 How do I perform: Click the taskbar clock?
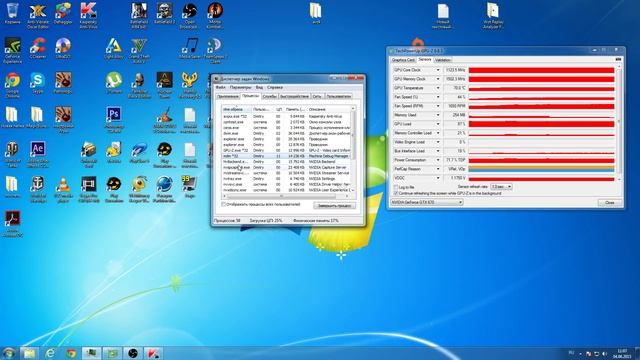pos(622,353)
